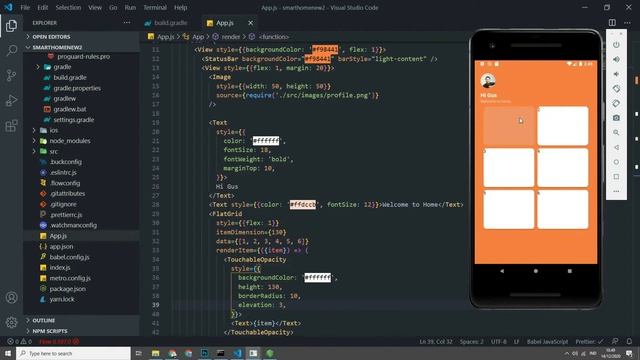Viewport: 640px width, 360px height.
Task: Open package.json in the file tree
Action: [x=67, y=289]
